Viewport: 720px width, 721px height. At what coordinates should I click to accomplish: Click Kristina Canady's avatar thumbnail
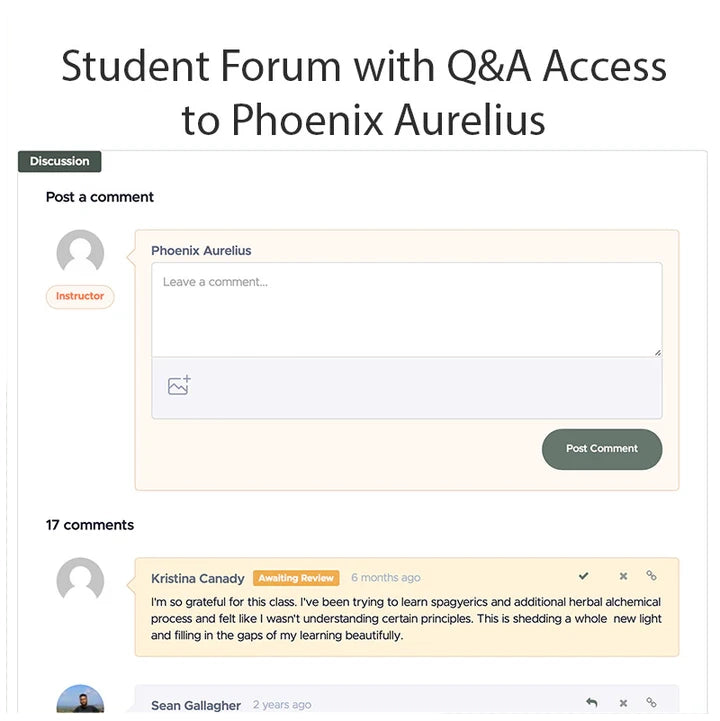(80, 581)
